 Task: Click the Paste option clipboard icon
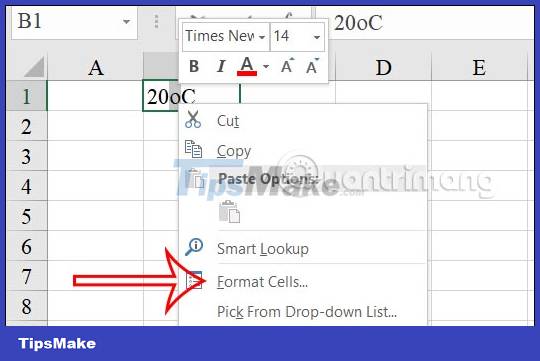(229, 212)
